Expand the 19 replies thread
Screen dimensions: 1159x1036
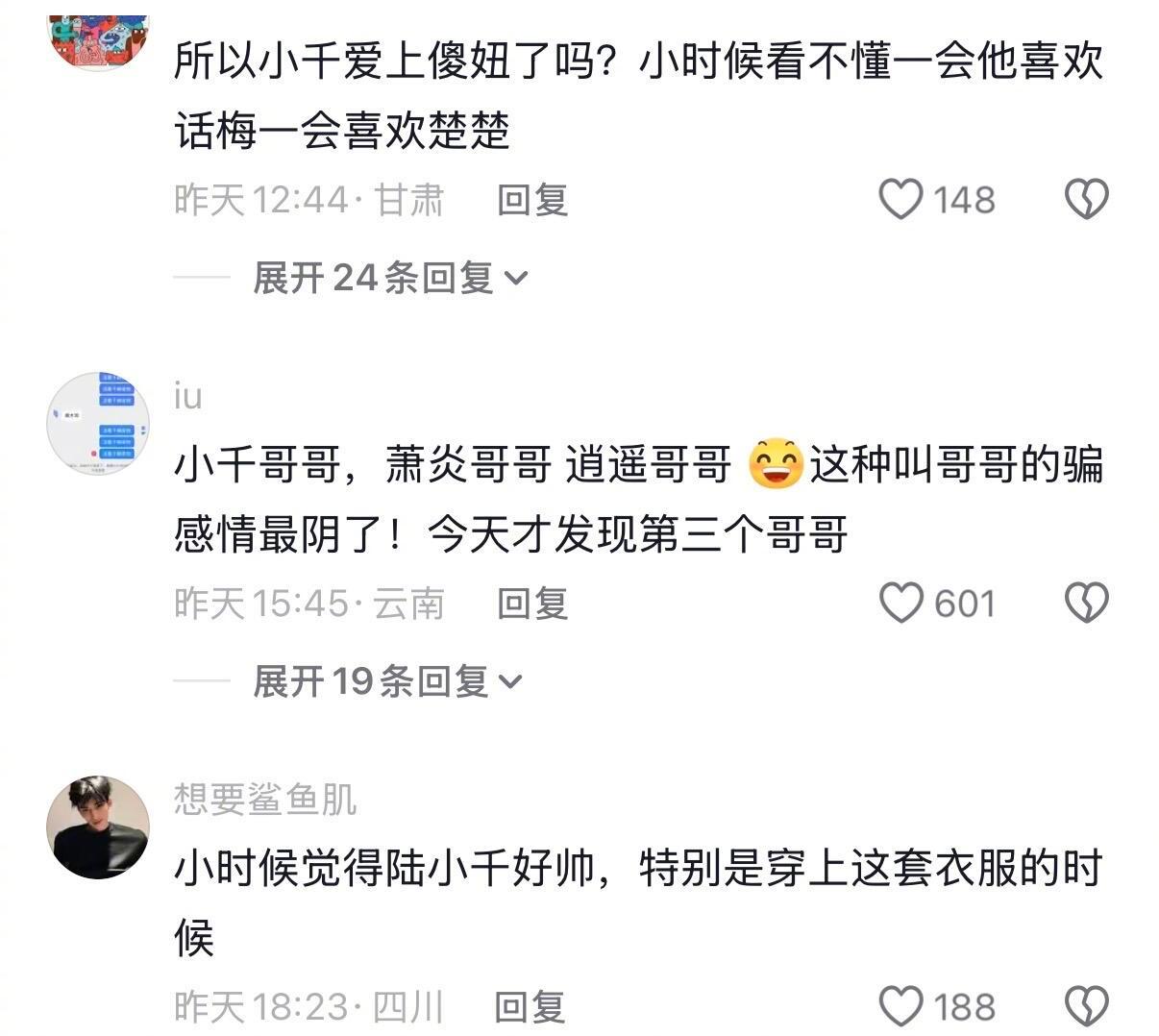(x=387, y=681)
